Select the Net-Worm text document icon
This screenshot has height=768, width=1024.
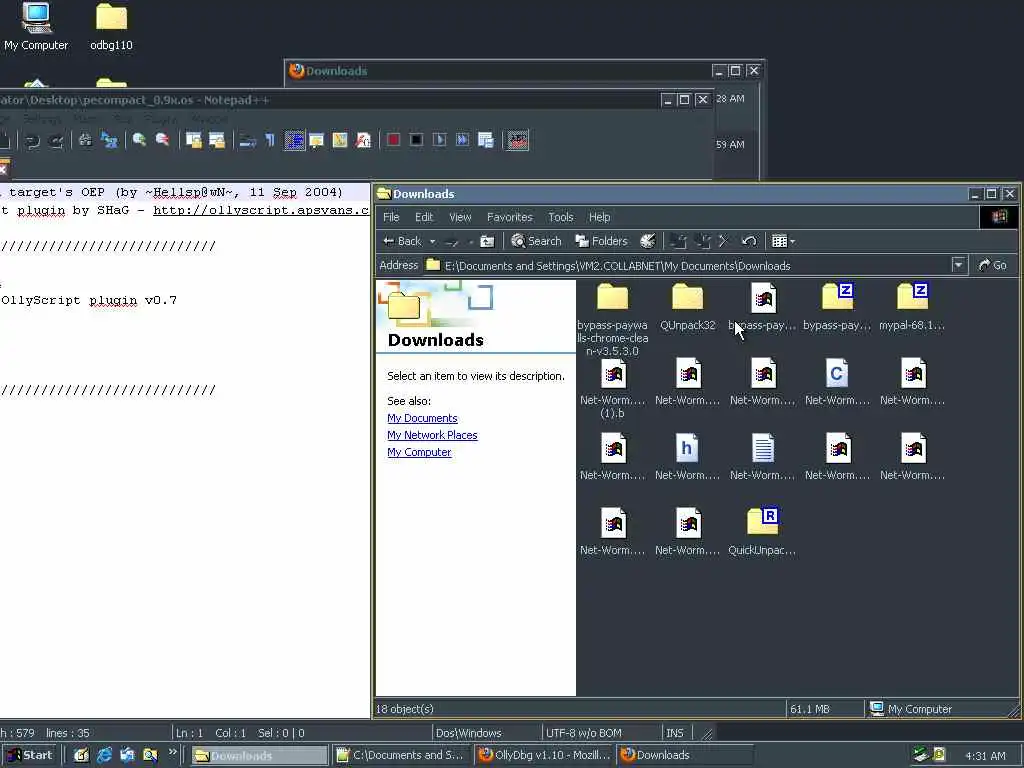[763, 457]
